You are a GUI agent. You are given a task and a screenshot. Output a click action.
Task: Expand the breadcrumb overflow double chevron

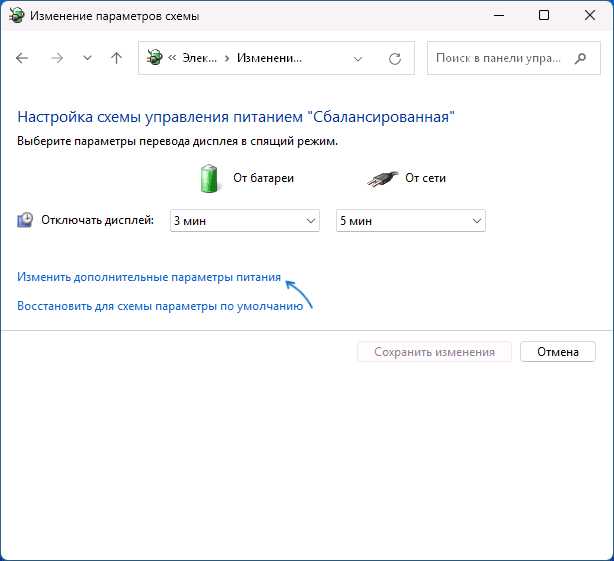pyautogui.click(x=173, y=59)
